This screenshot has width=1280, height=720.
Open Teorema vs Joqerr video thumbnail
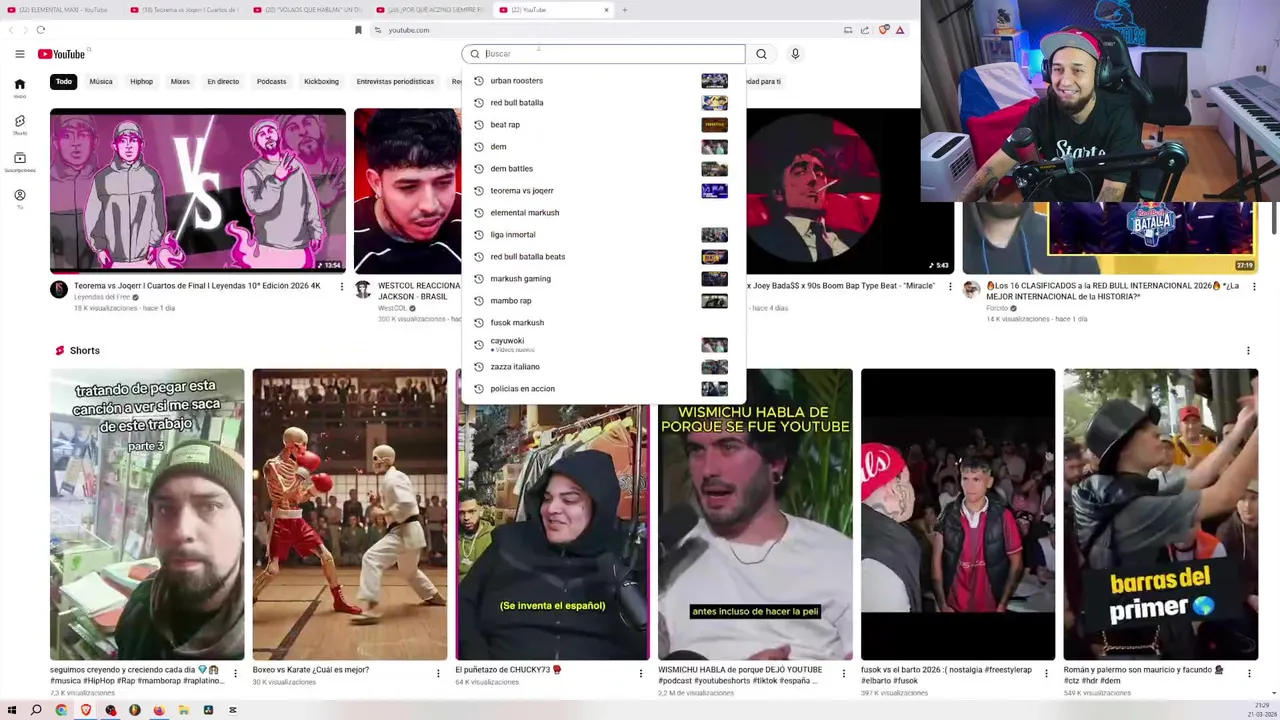[x=198, y=190]
